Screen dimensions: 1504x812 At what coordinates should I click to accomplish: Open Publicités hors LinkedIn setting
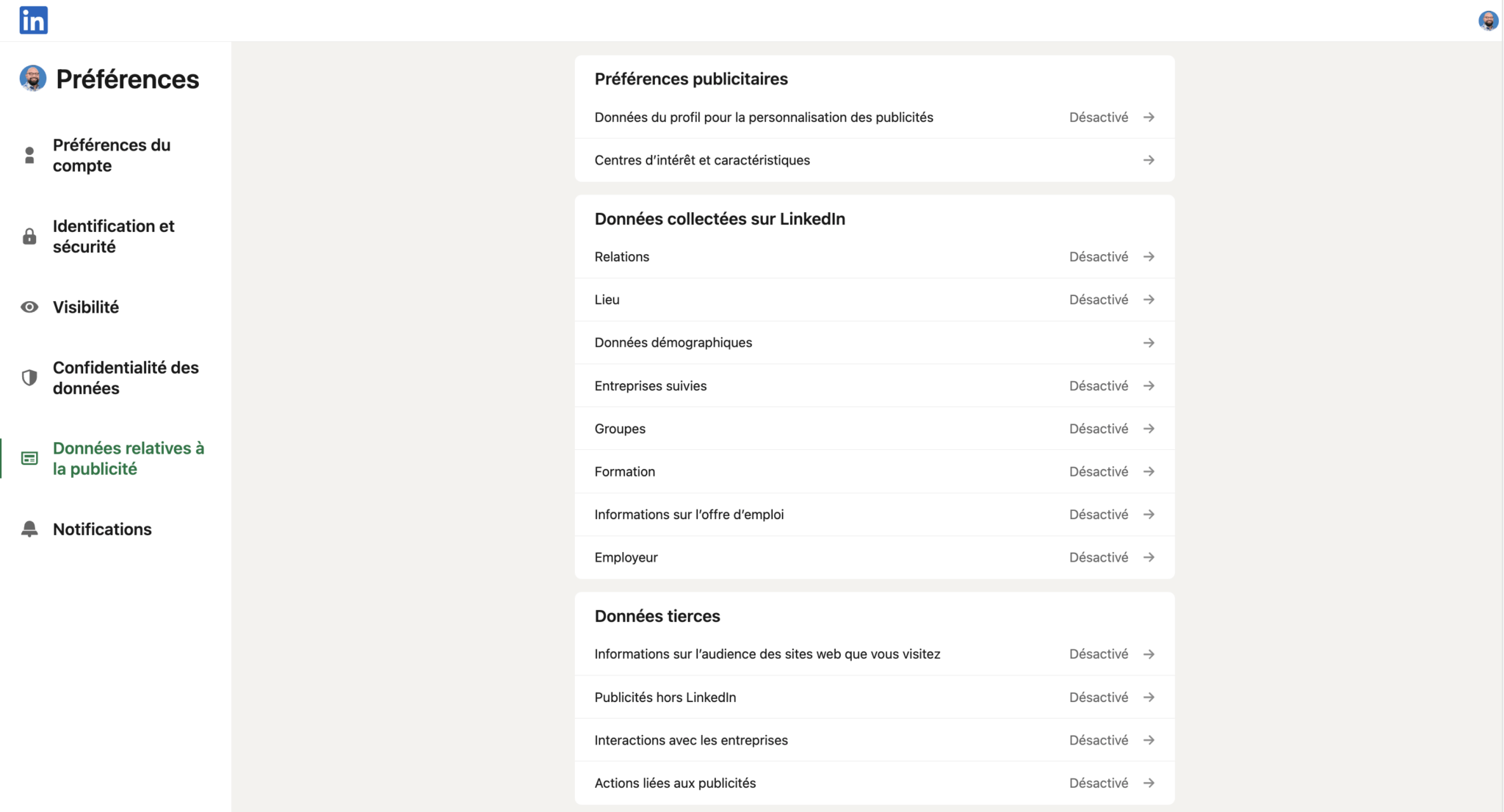click(875, 697)
